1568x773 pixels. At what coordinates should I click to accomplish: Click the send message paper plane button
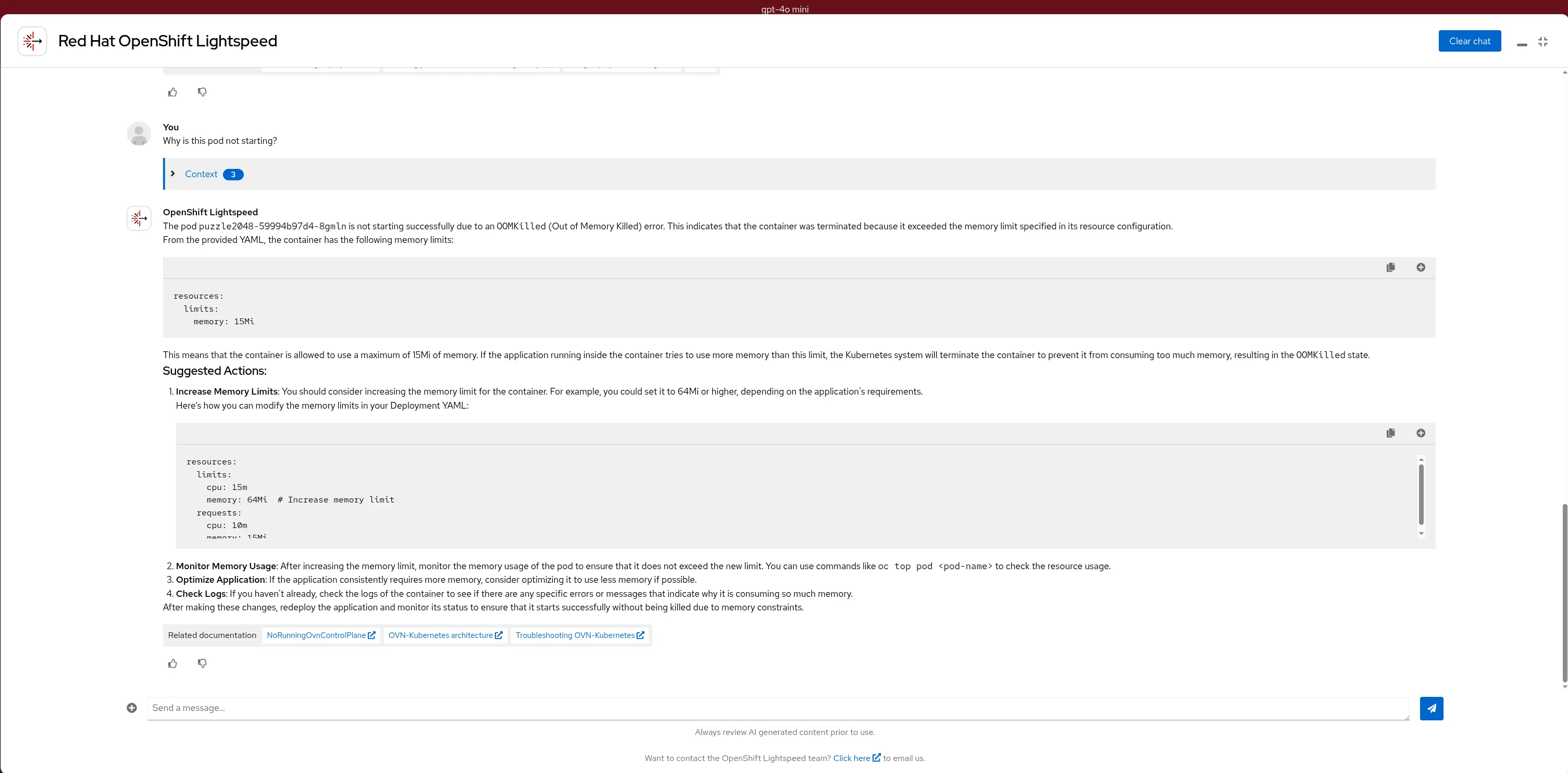1431,708
